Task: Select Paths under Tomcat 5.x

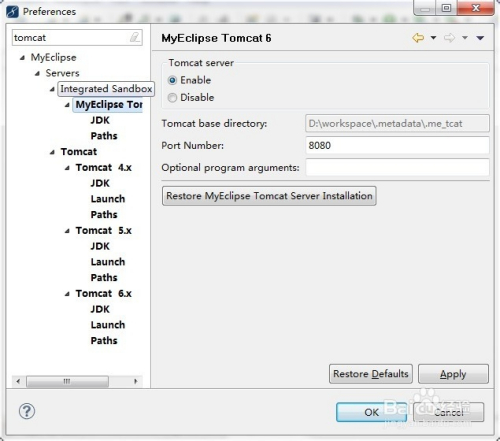Action: coord(104,277)
